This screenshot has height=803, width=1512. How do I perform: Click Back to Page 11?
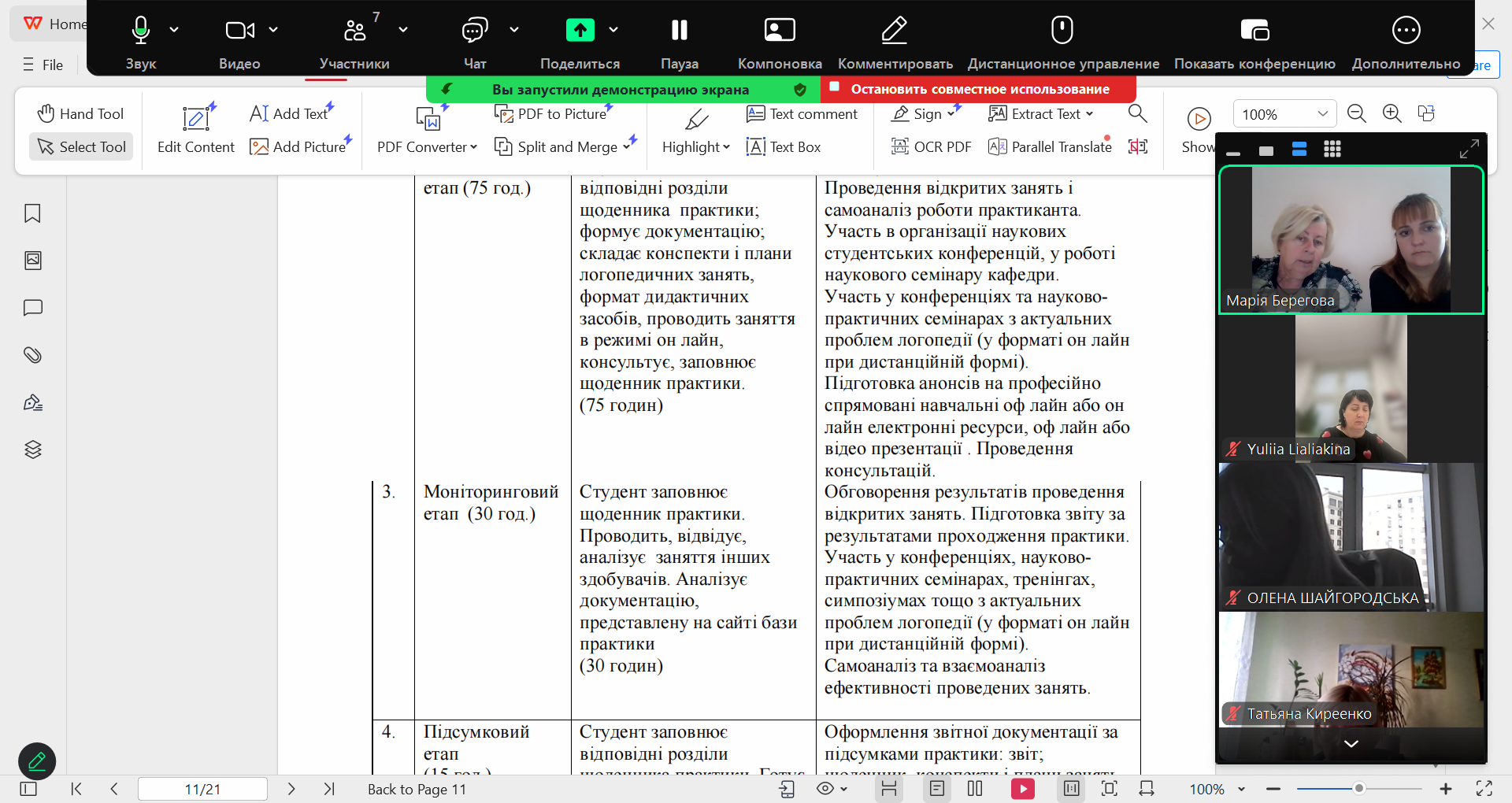(417, 789)
